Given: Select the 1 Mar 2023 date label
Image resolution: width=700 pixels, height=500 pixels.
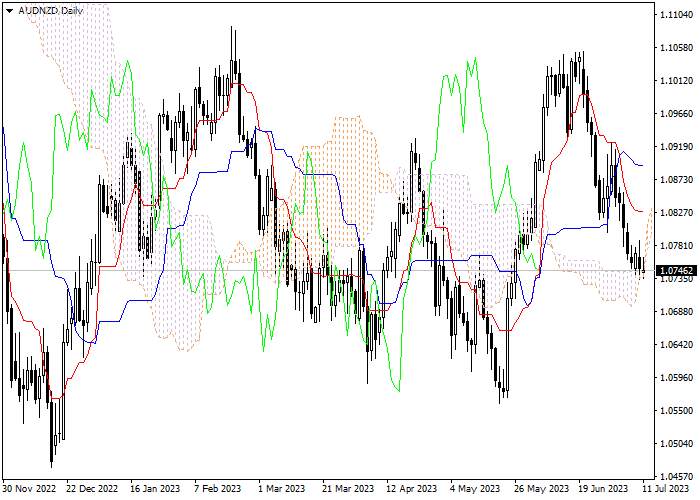Looking at the screenshot, I should coord(282,488).
